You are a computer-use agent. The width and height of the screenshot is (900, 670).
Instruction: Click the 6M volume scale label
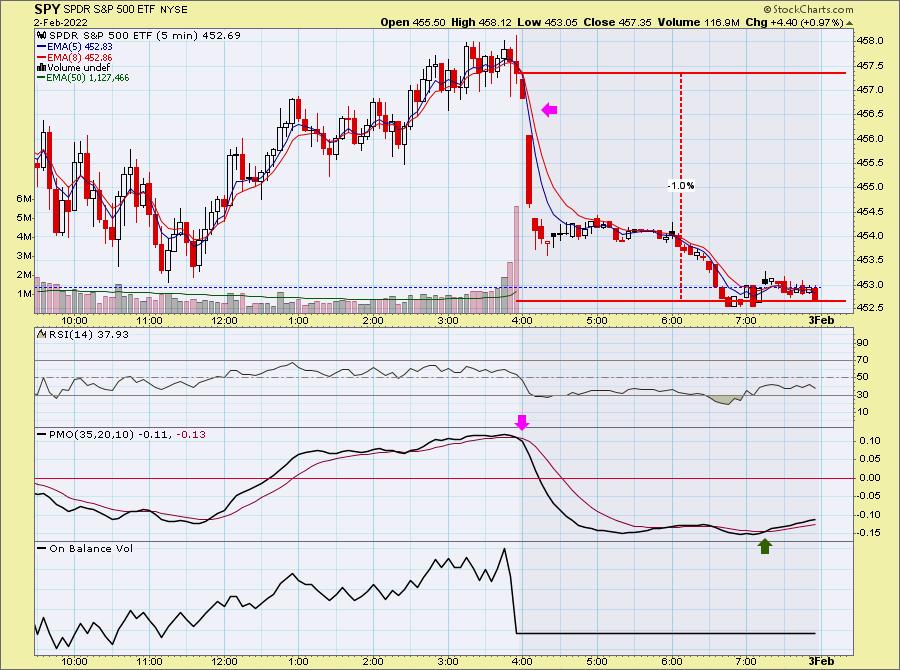pos(24,199)
